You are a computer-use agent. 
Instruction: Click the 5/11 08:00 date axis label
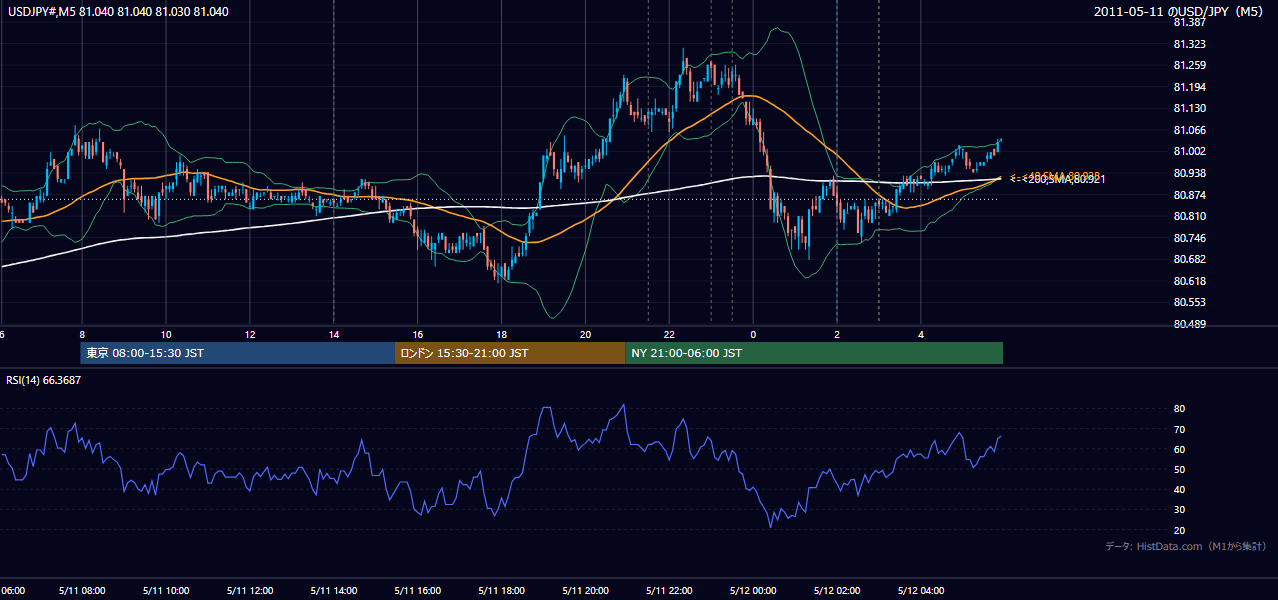point(82,591)
